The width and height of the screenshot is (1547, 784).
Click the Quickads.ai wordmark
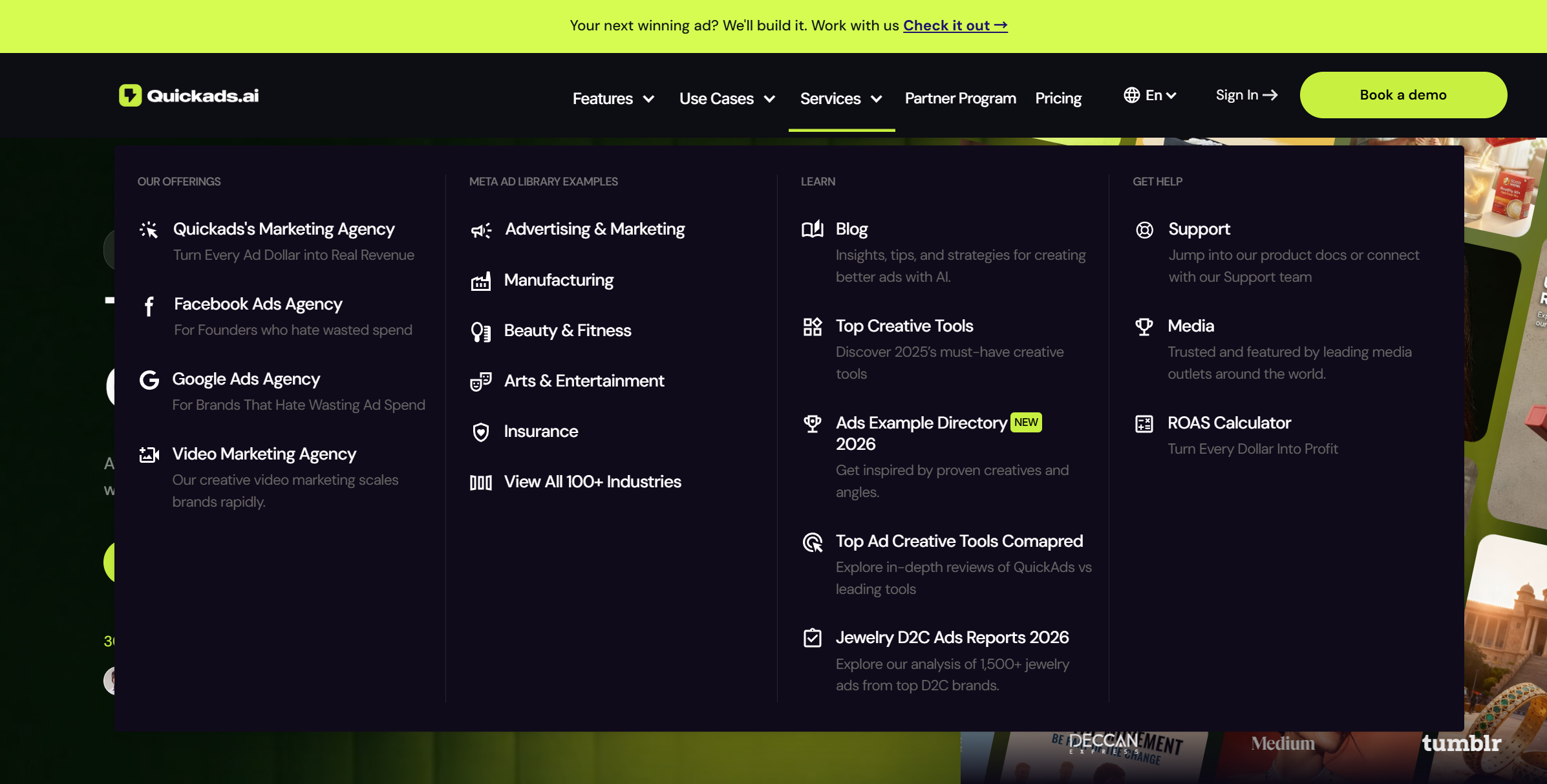(203, 96)
